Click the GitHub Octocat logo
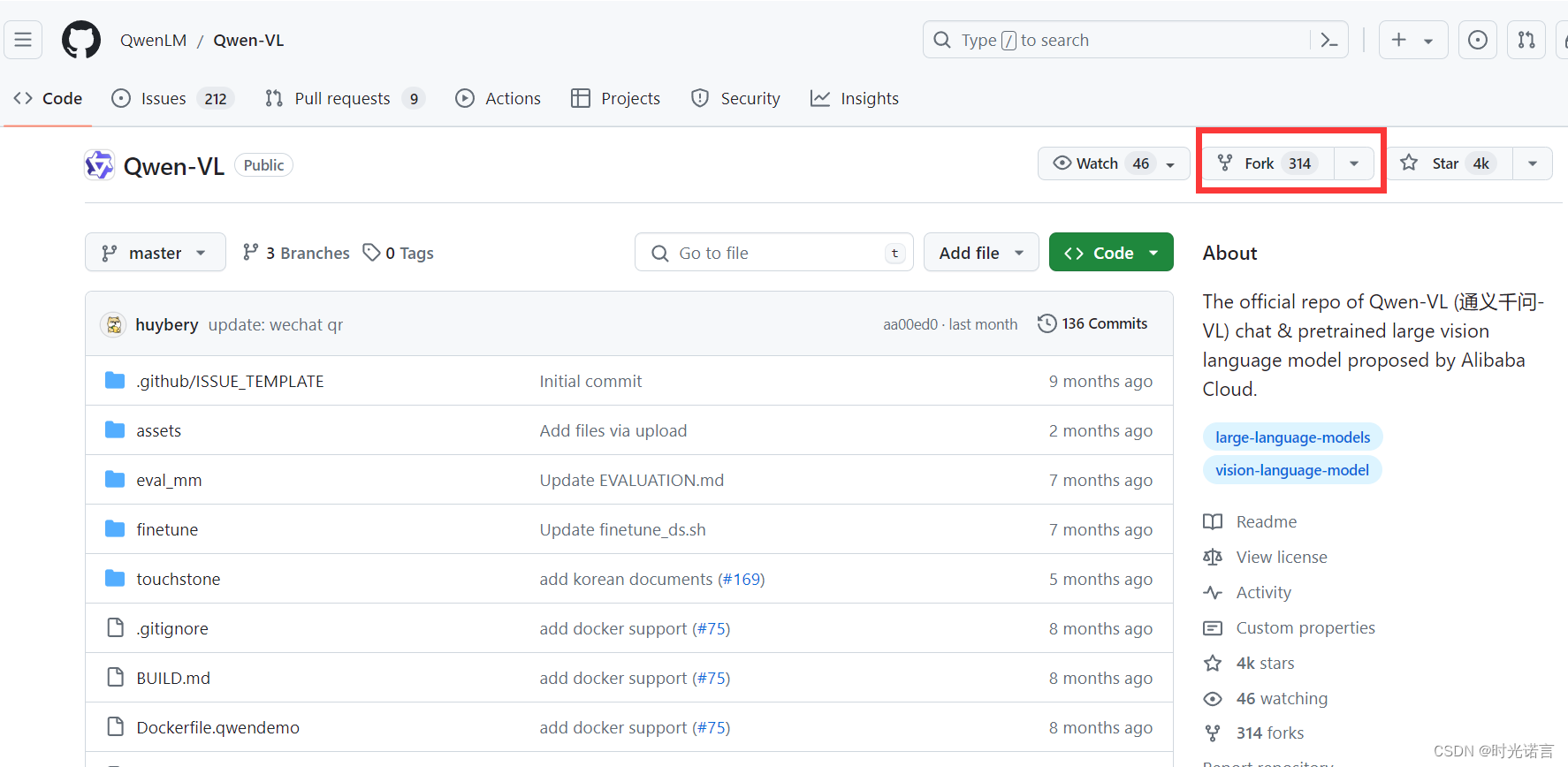The width and height of the screenshot is (1568, 767). pyautogui.click(x=81, y=40)
